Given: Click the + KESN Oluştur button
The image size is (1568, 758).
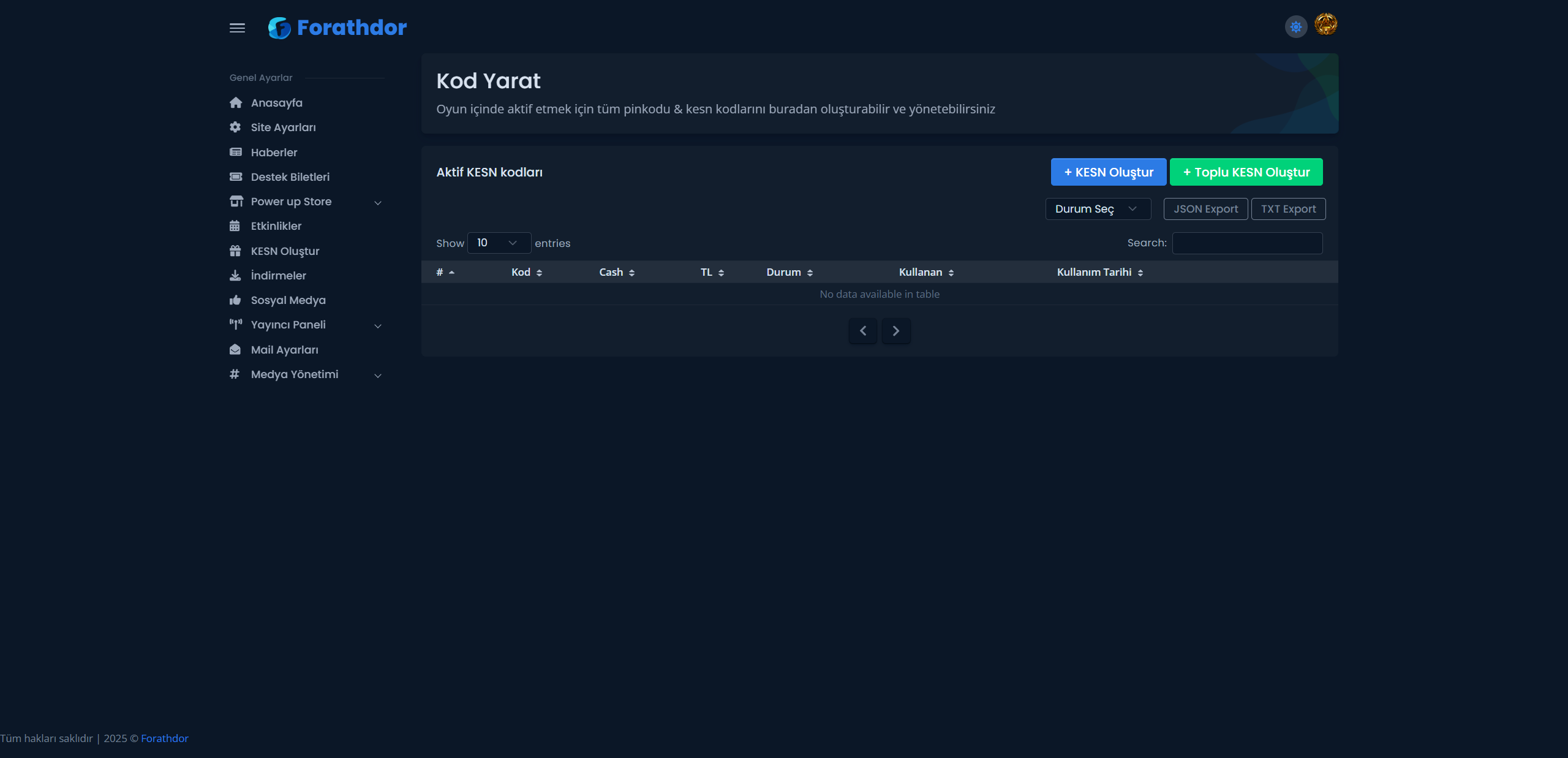Looking at the screenshot, I should tap(1109, 172).
